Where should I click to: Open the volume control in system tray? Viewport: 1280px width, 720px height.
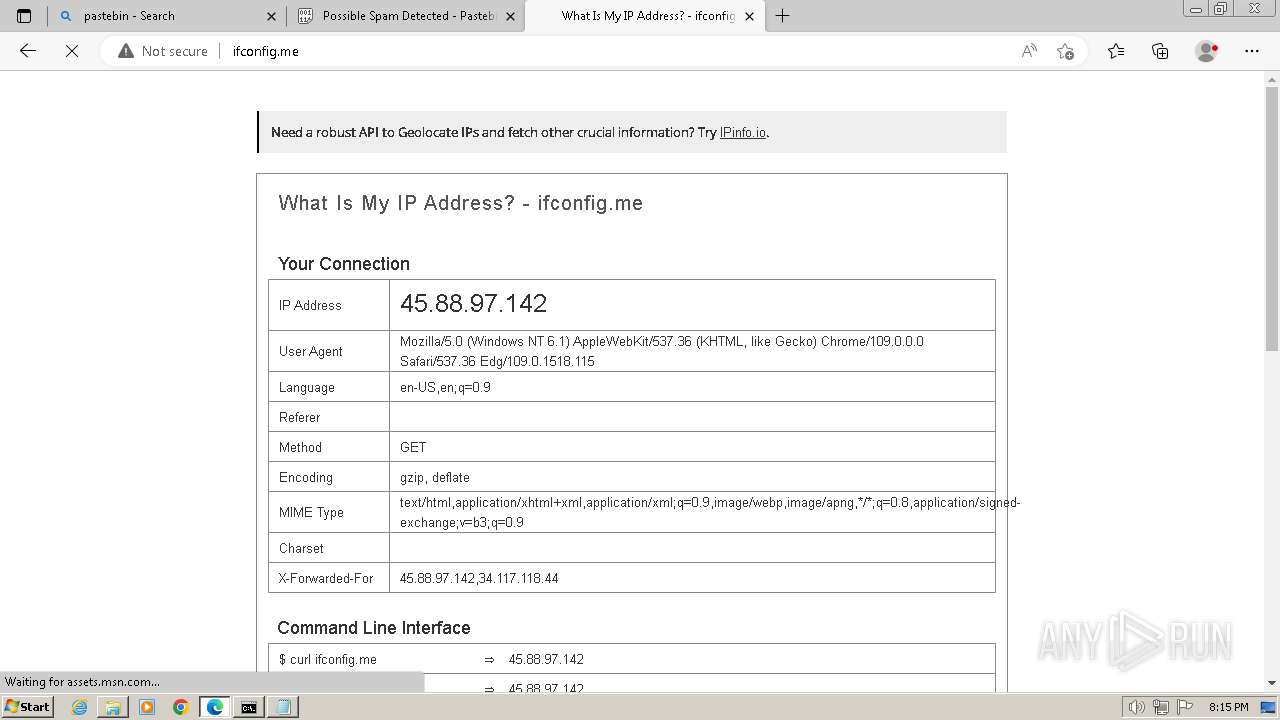click(1136, 707)
